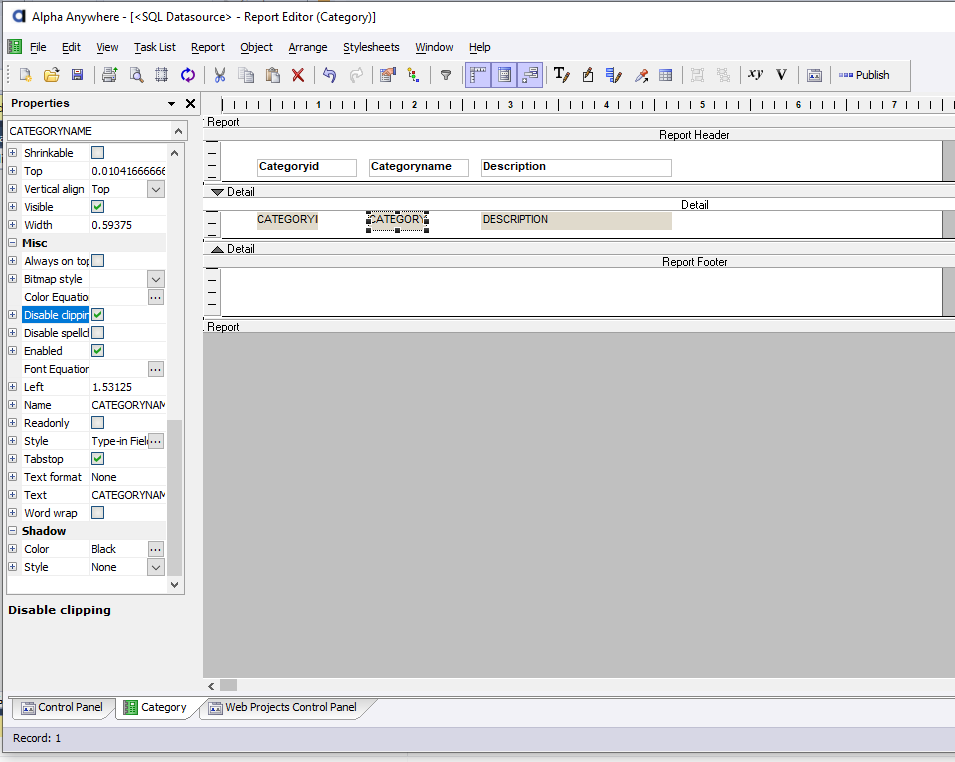Click the Publish button
This screenshot has width=955, height=762.
[864, 75]
